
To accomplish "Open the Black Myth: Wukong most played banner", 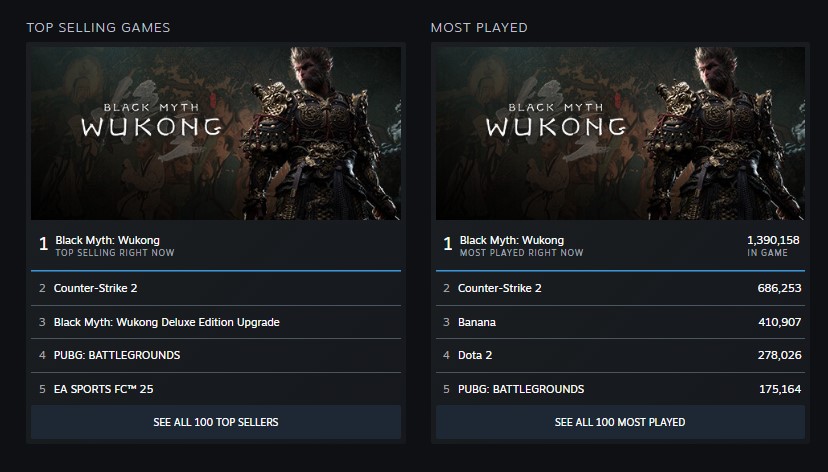I will [x=619, y=132].
